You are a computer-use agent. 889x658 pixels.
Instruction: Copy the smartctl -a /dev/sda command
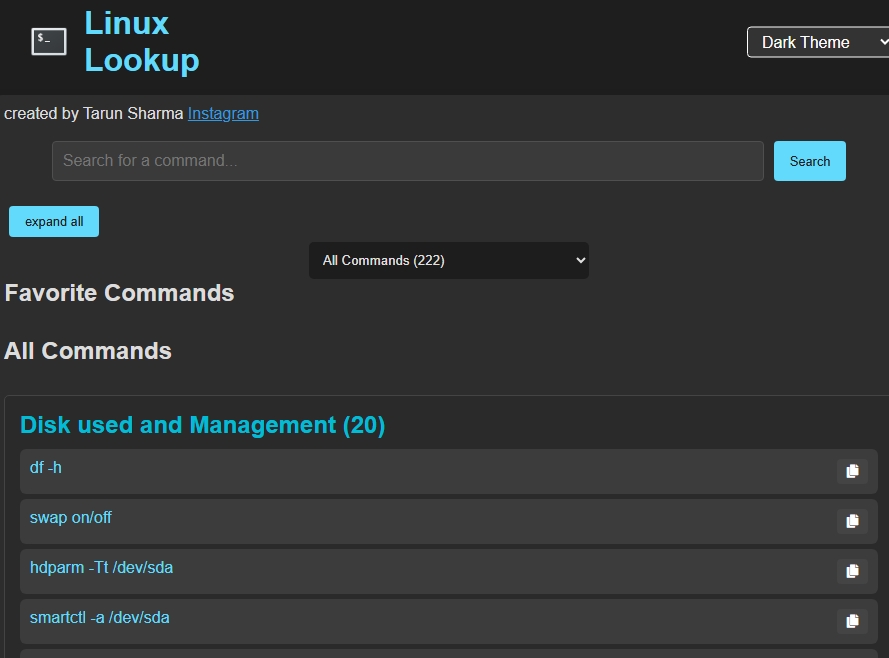tap(852, 621)
